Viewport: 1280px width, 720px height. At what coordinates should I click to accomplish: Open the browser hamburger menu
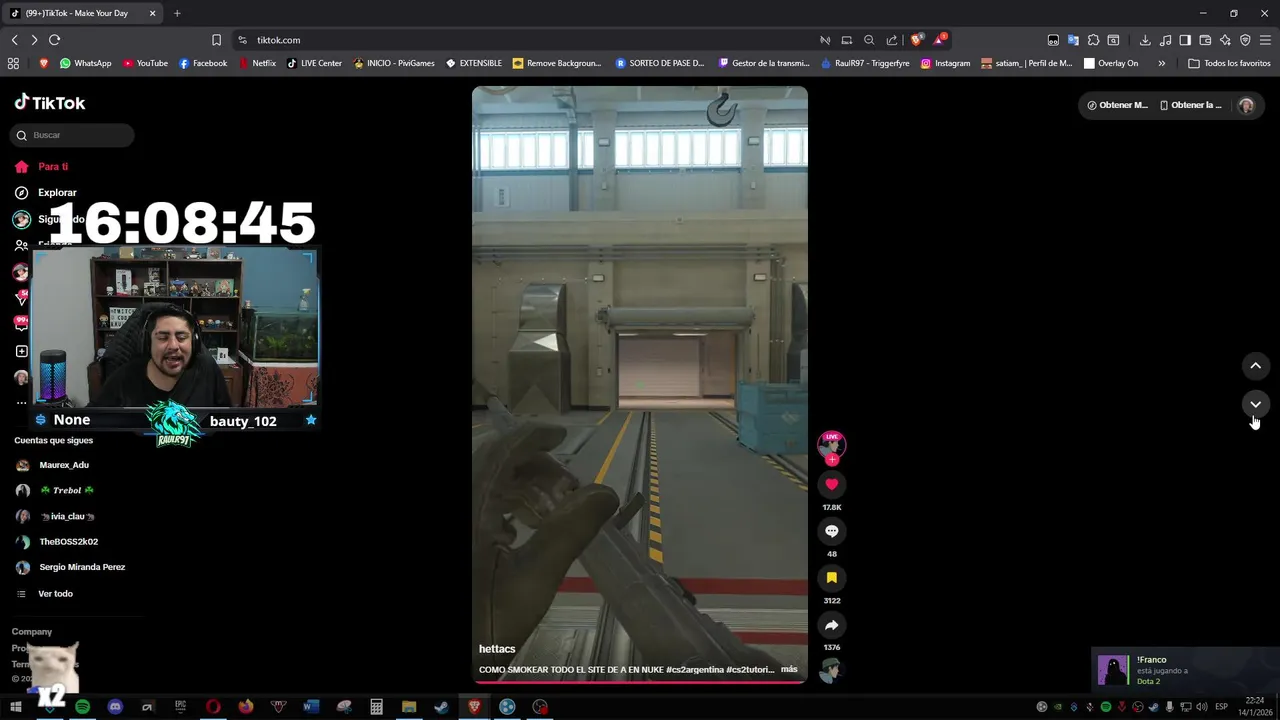coord(1265,40)
